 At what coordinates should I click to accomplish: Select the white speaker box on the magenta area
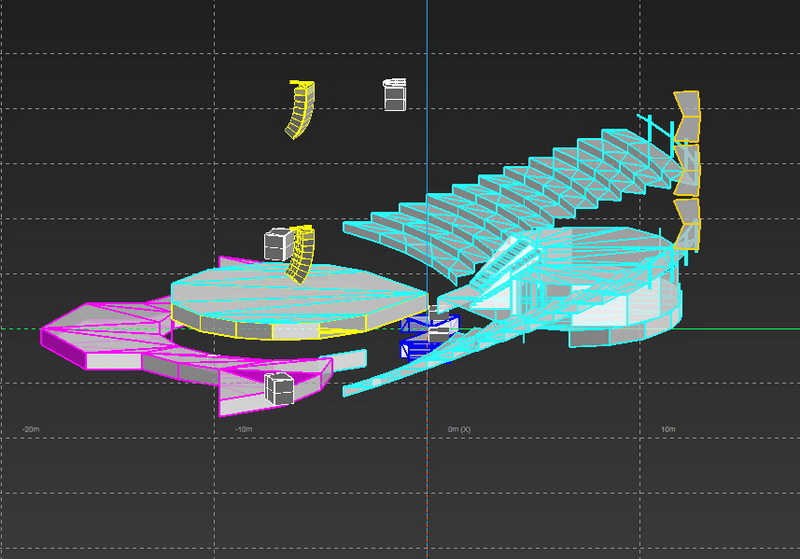point(277,388)
